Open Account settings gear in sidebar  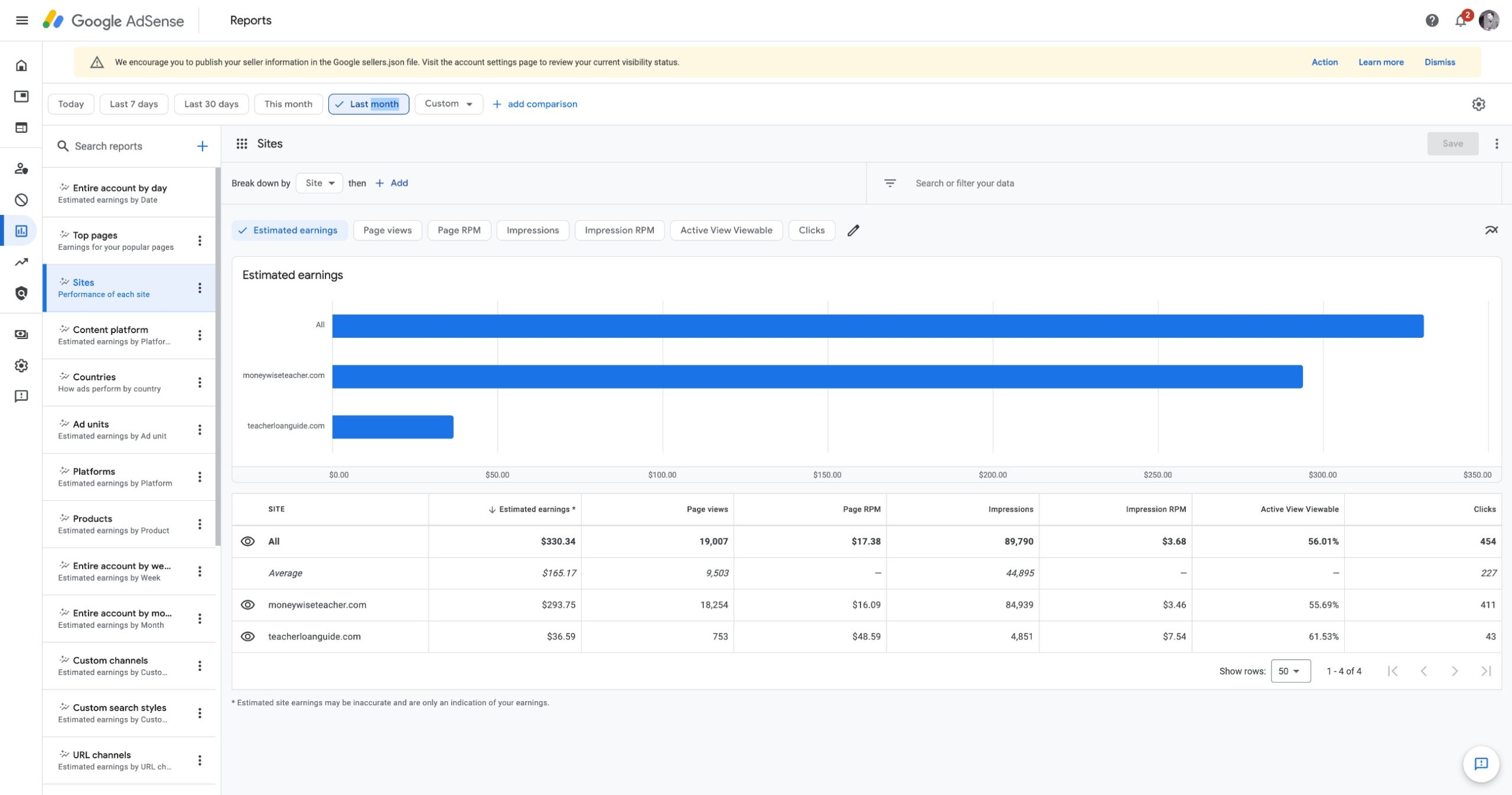(21, 366)
